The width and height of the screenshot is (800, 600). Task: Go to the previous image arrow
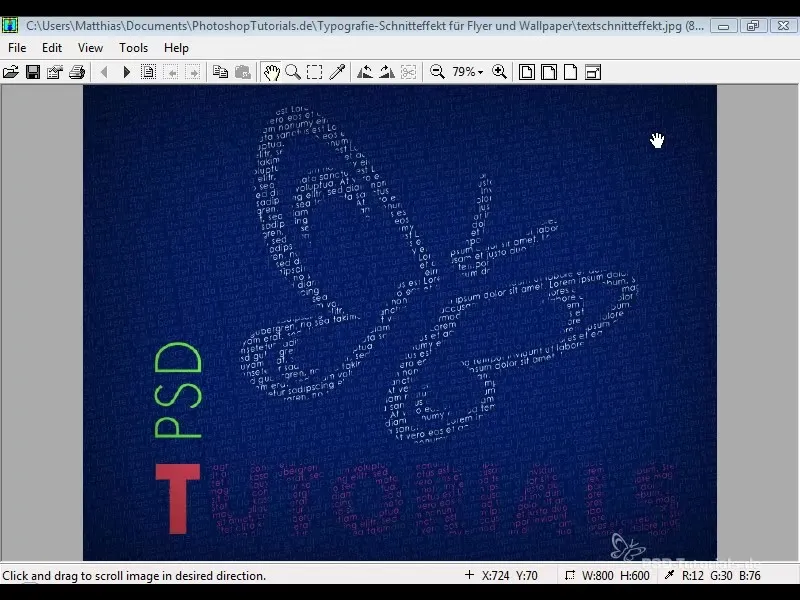point(104,72)
